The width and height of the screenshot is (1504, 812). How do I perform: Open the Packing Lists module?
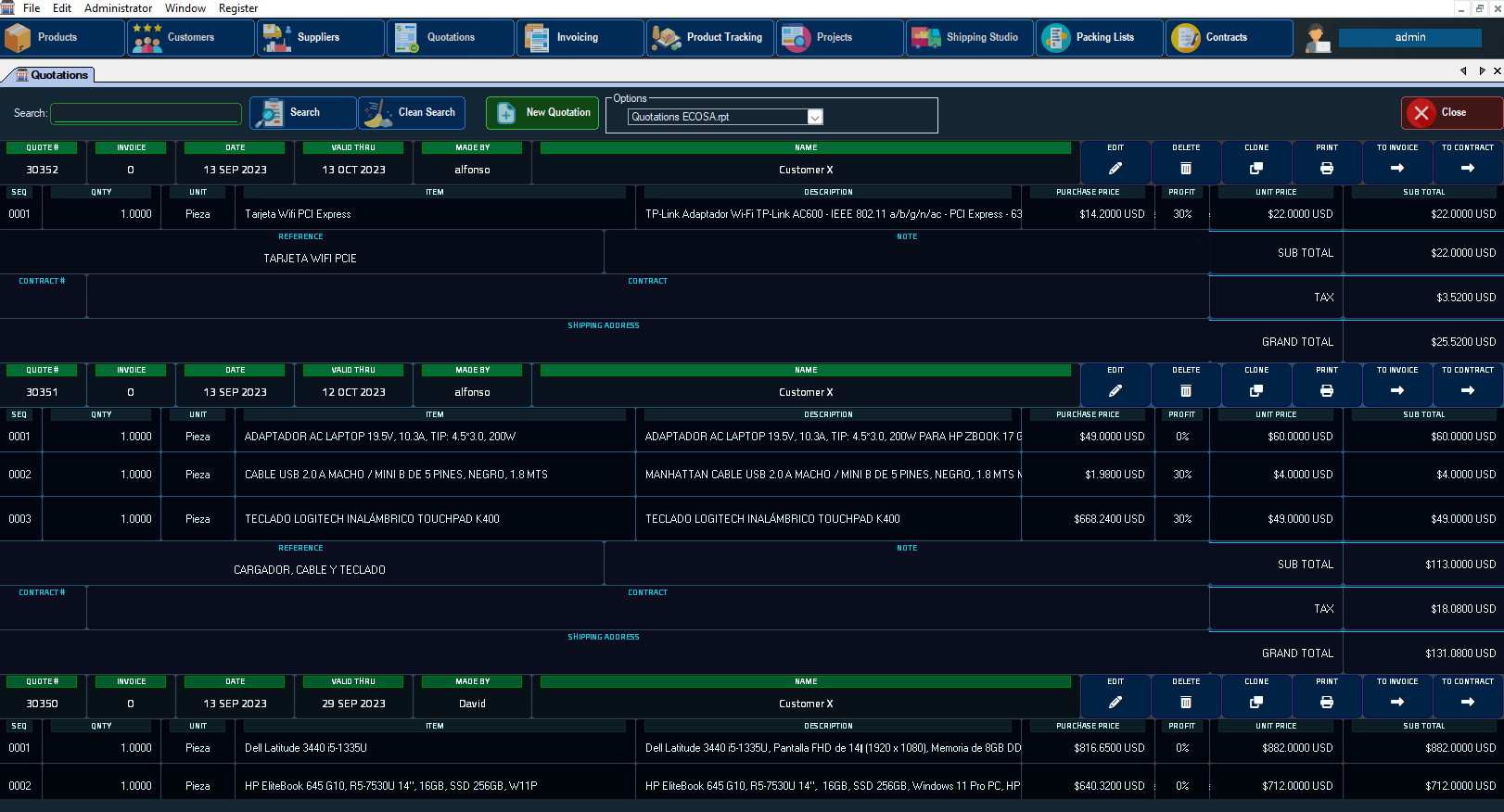click(1099, 38)
